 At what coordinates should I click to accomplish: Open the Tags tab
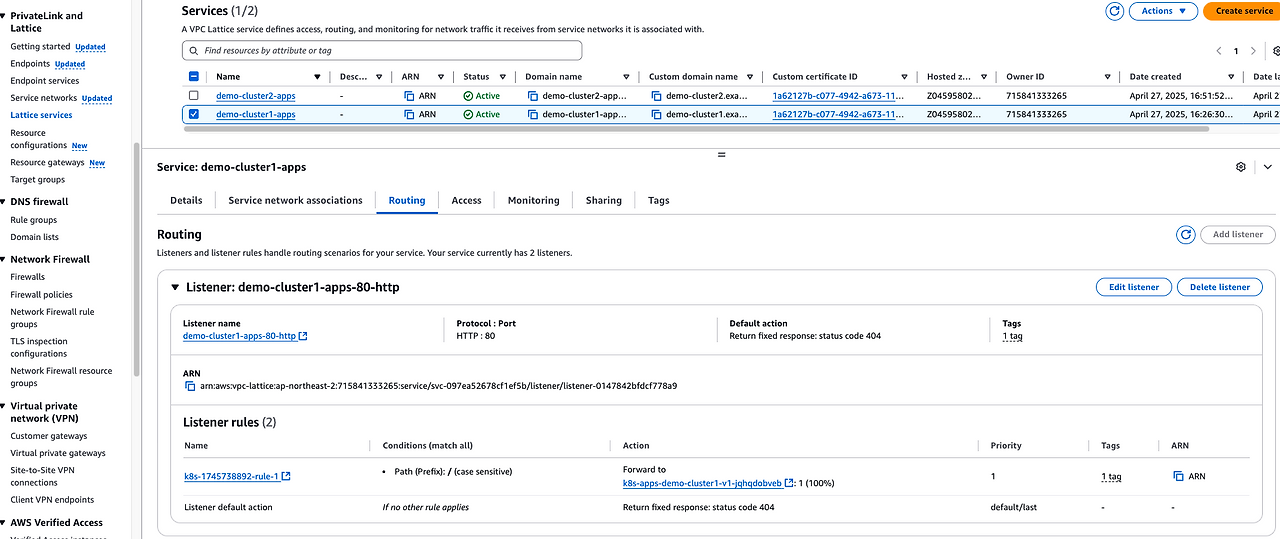click(658, 200)
